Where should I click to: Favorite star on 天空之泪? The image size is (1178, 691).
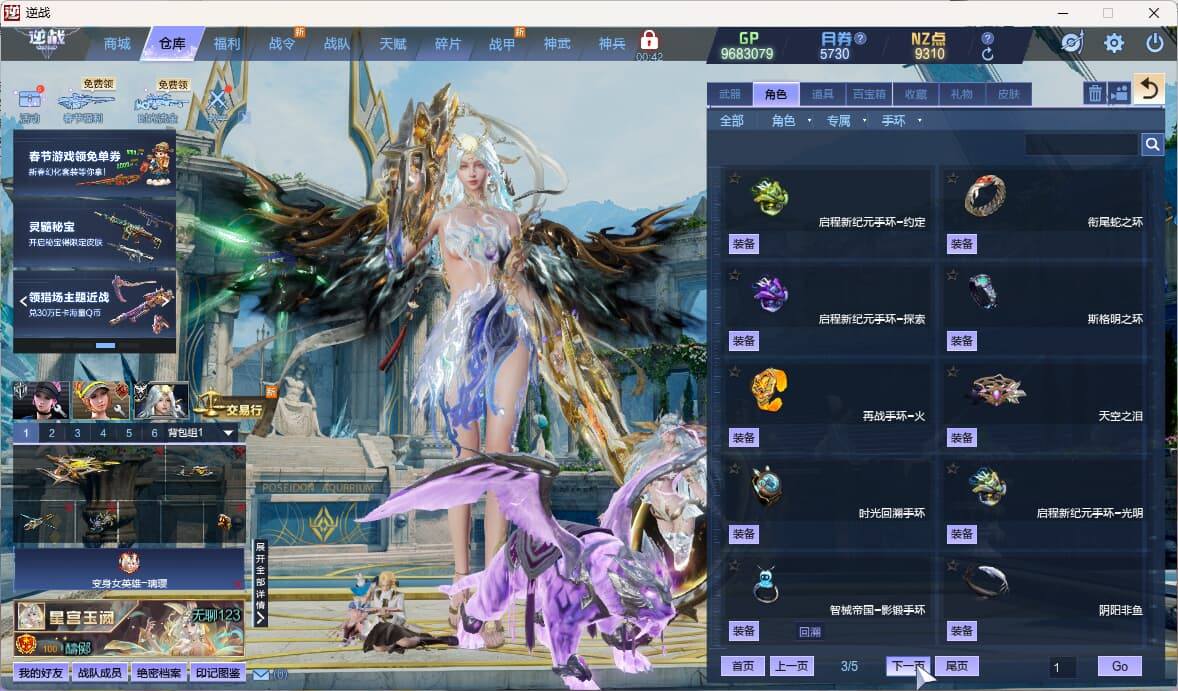click(x=952, y=371)
